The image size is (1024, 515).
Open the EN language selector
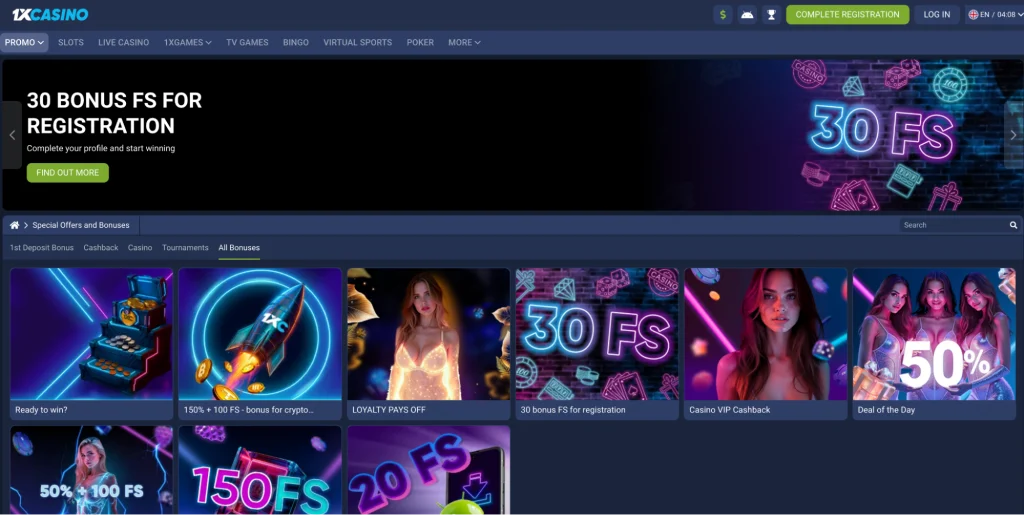(991, 15)
